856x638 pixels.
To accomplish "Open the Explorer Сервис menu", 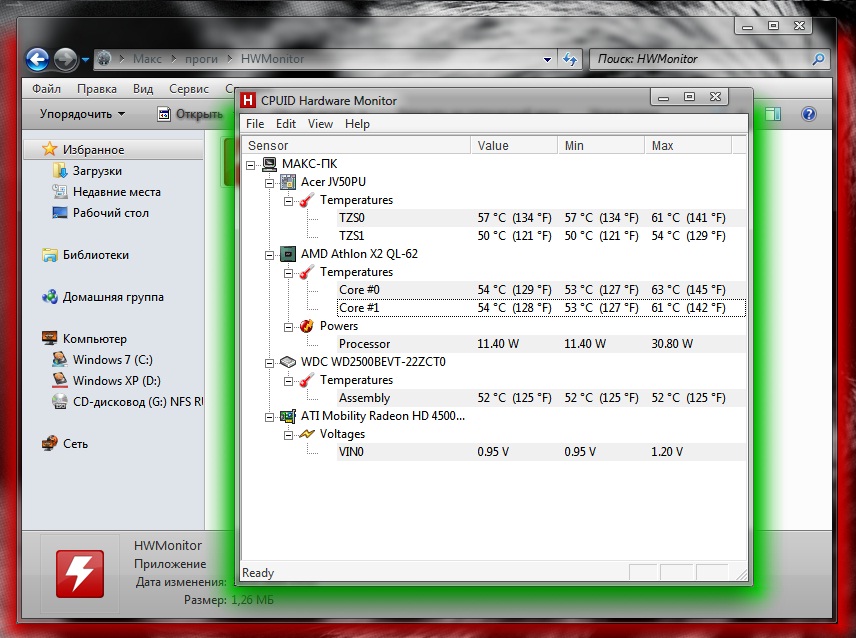I will [x=189, y=88].
